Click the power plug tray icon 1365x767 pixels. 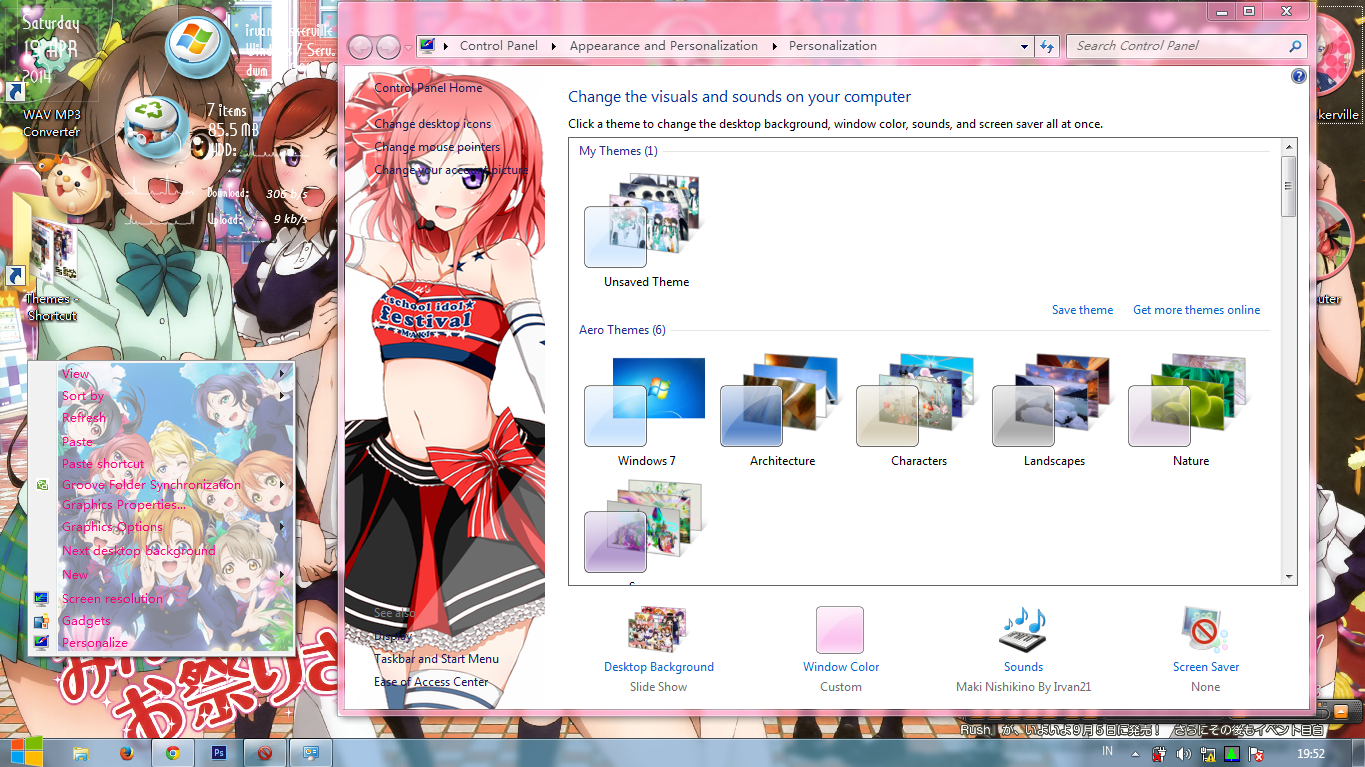[x=1159, y=754]
